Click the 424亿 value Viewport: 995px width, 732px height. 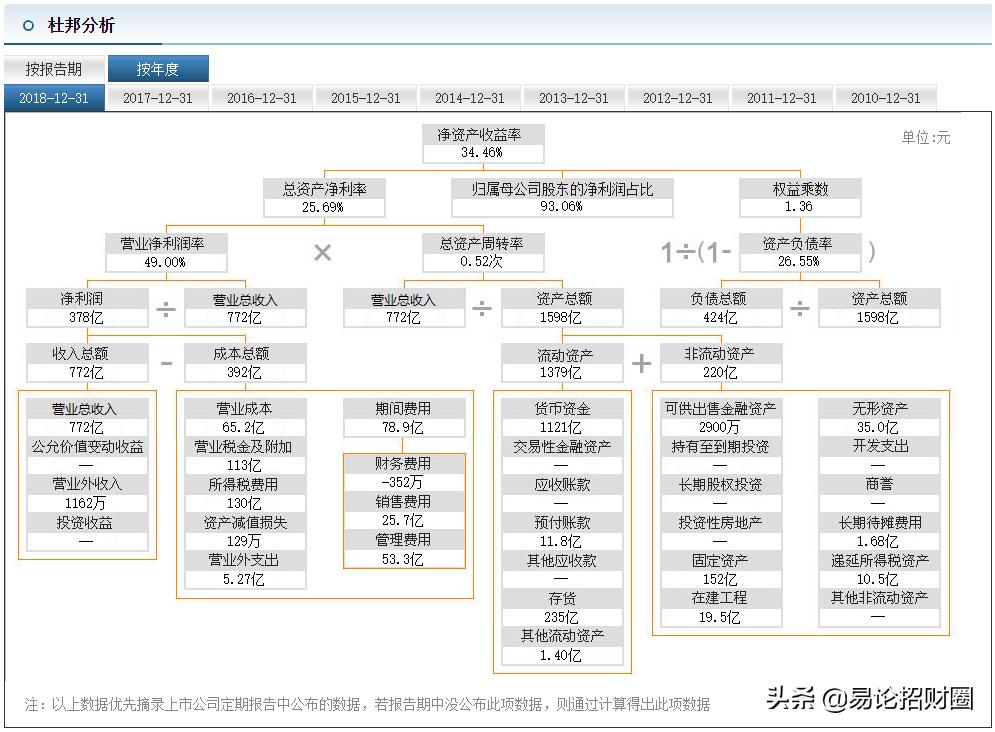(x=720, y=318)
